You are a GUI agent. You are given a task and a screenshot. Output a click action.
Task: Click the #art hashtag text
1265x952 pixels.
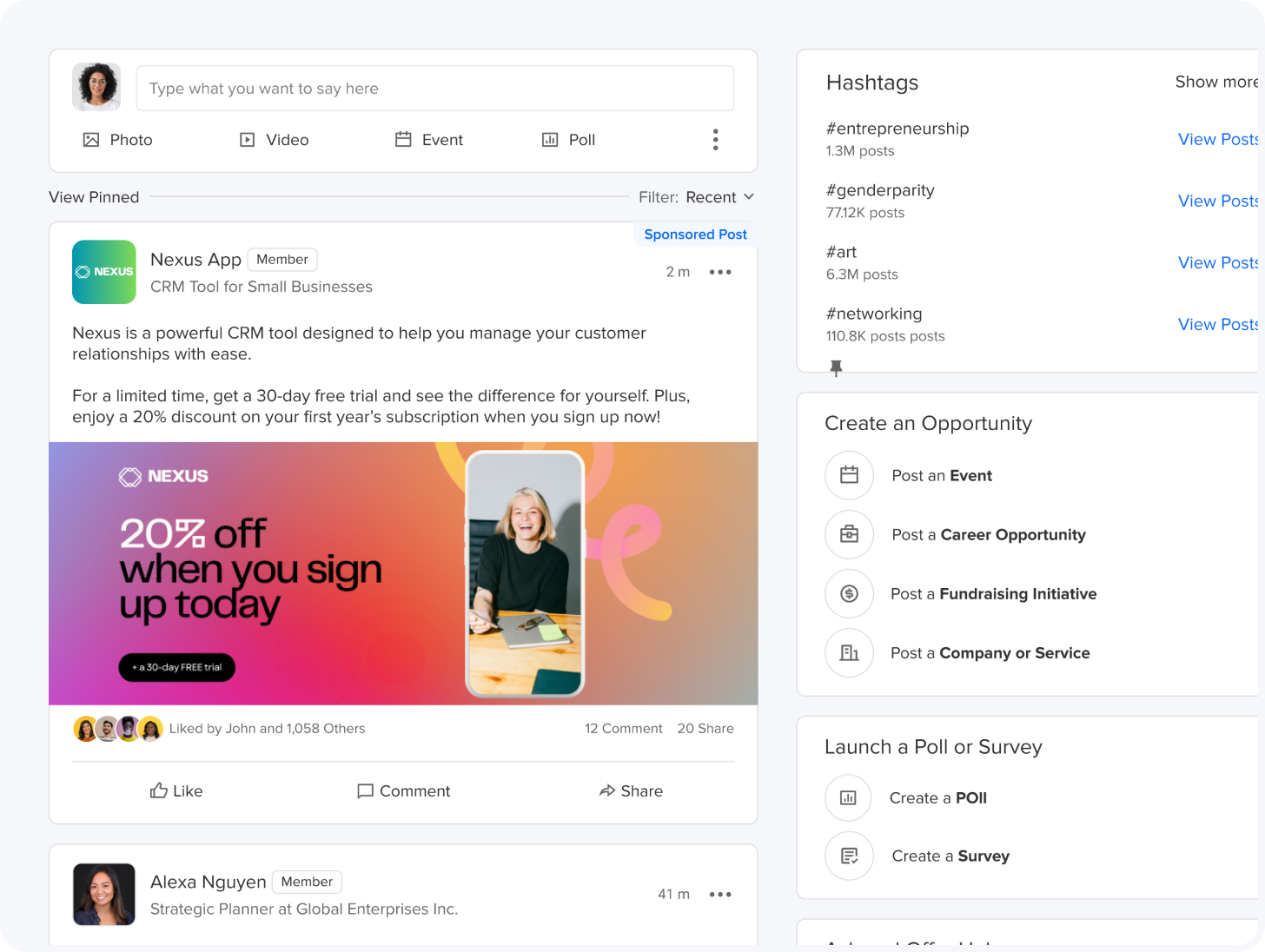coord(841,252)
